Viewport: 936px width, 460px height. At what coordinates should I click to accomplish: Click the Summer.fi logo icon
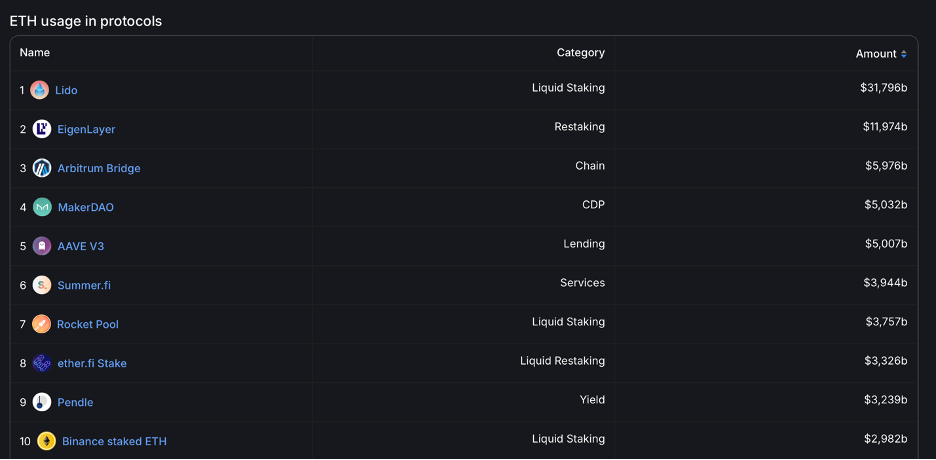[41, 285]
